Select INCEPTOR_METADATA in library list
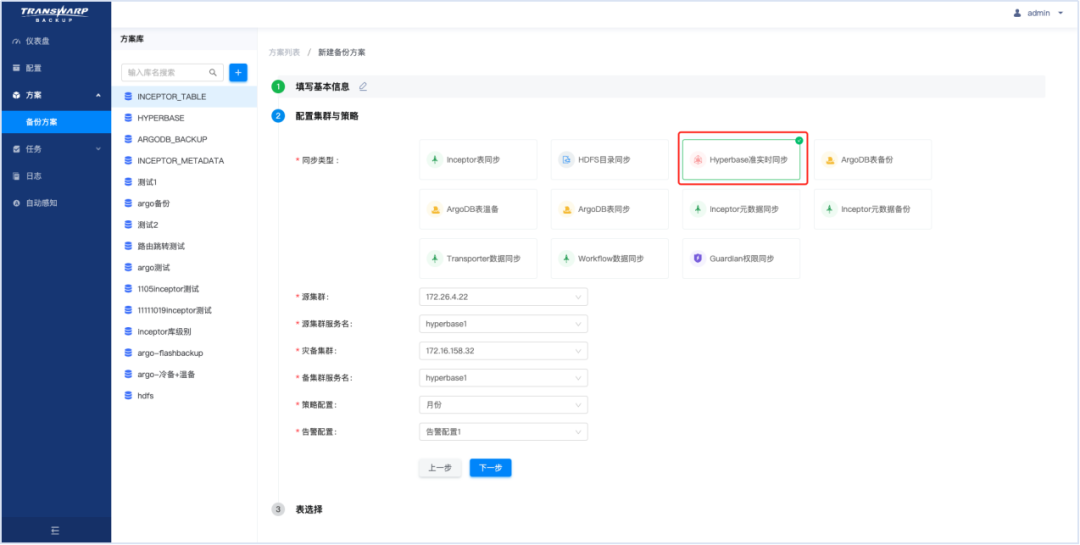 coord(184,161)
